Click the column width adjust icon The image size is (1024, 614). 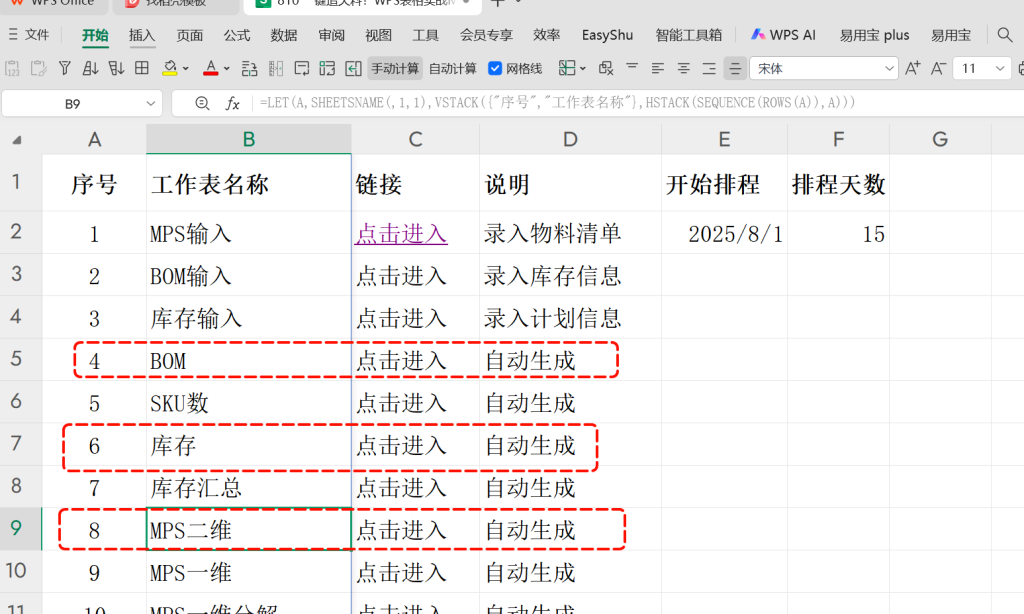pyautogui.click(x=276, y=68)
